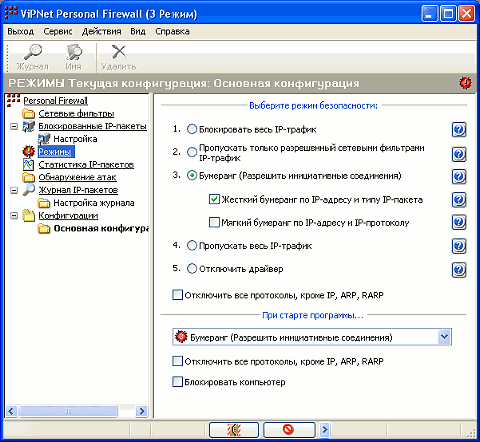Open the Справка menu
Screen dimensions: 480x442
pos(172,32)
